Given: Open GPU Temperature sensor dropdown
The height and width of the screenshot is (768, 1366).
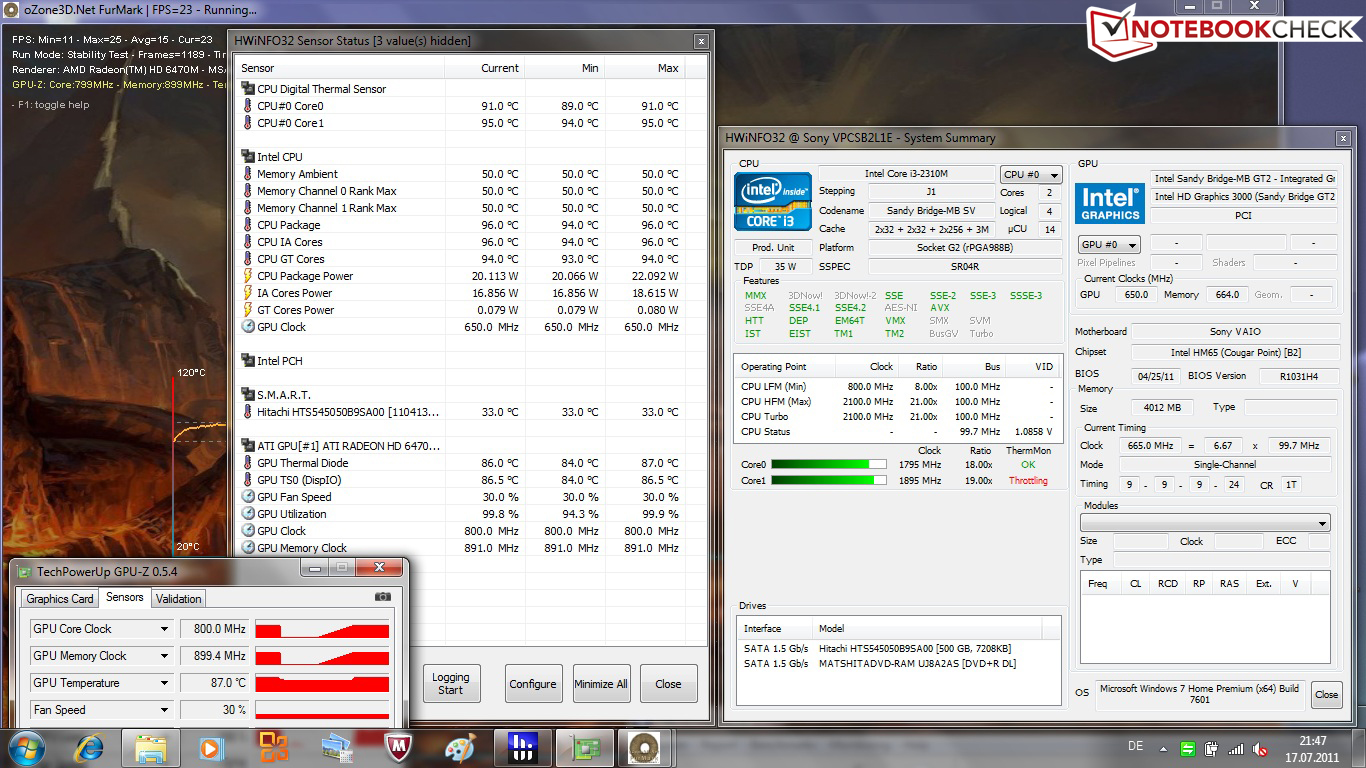Looking at the screenshot, I should click(165, 683).
